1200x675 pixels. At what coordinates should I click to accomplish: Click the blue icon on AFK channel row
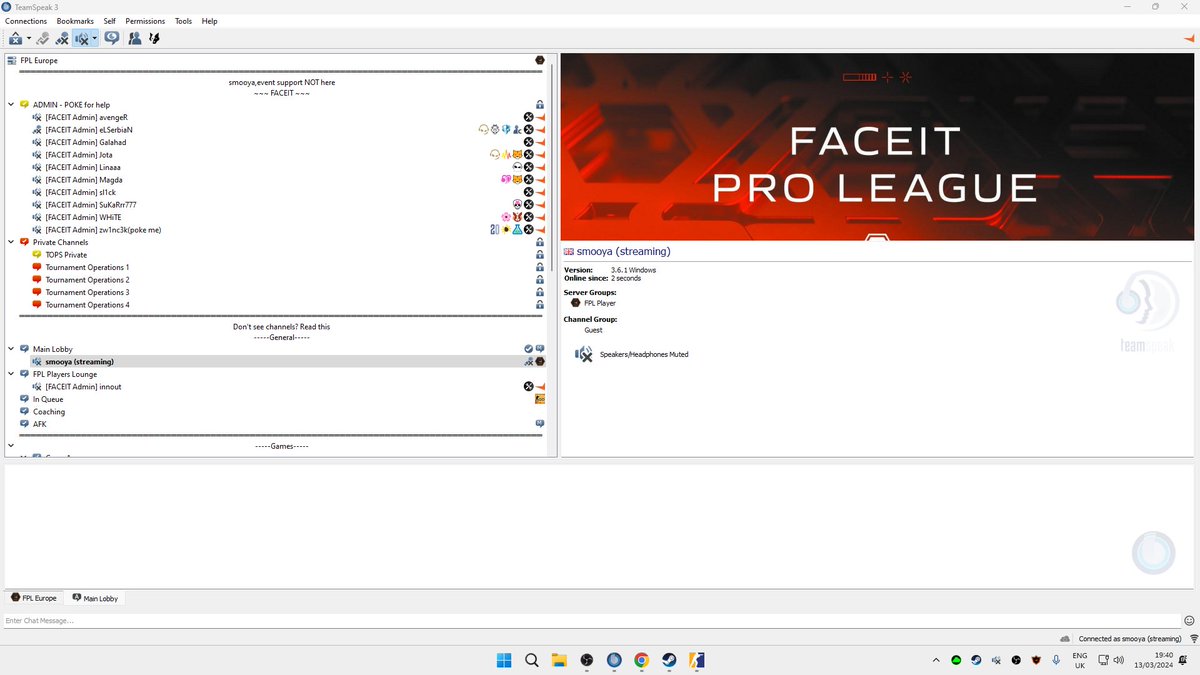point(540,424)
